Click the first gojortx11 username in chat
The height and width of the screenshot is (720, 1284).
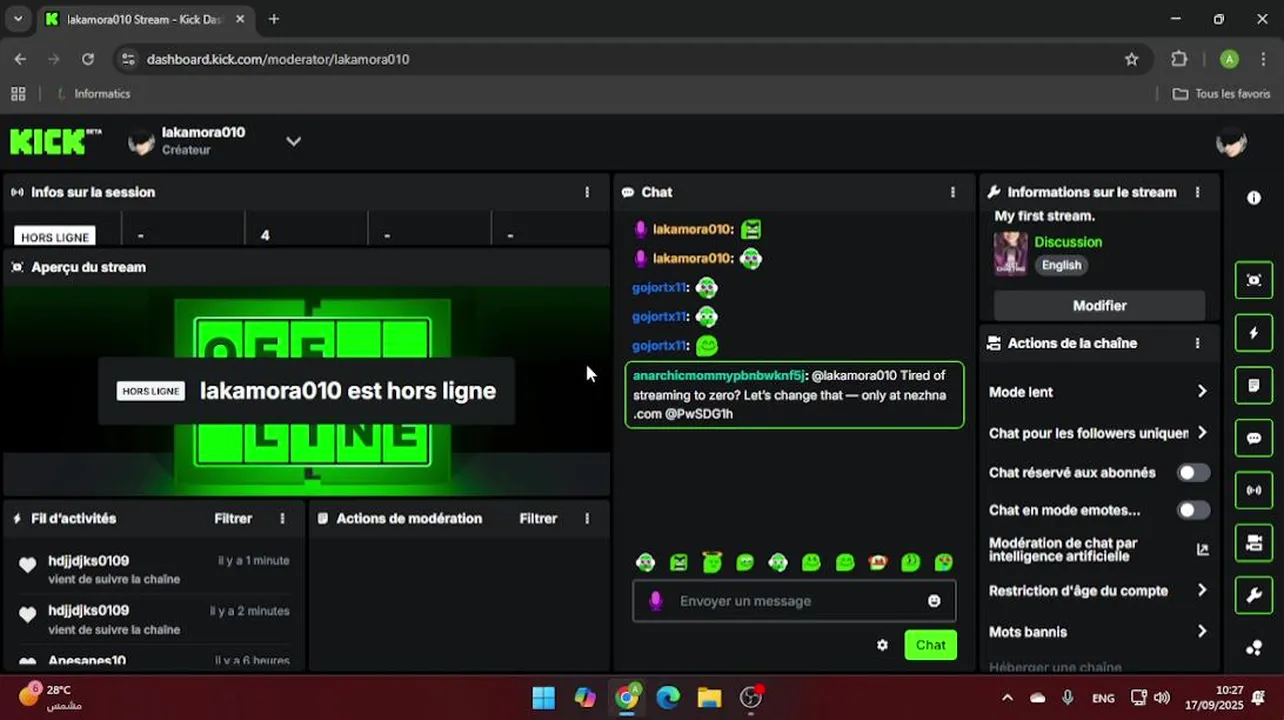[660, 288]
